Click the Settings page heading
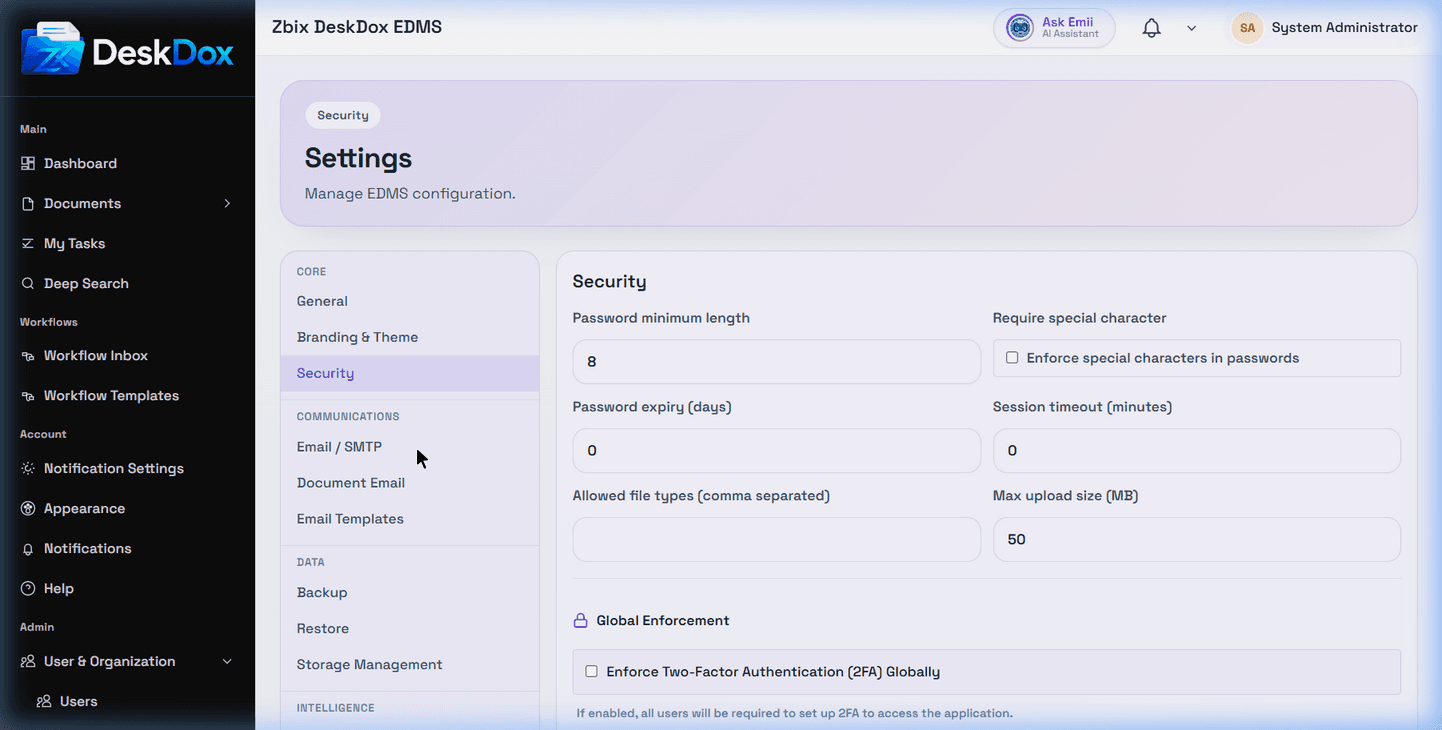 pyautogui.click(x=358, y=158)
